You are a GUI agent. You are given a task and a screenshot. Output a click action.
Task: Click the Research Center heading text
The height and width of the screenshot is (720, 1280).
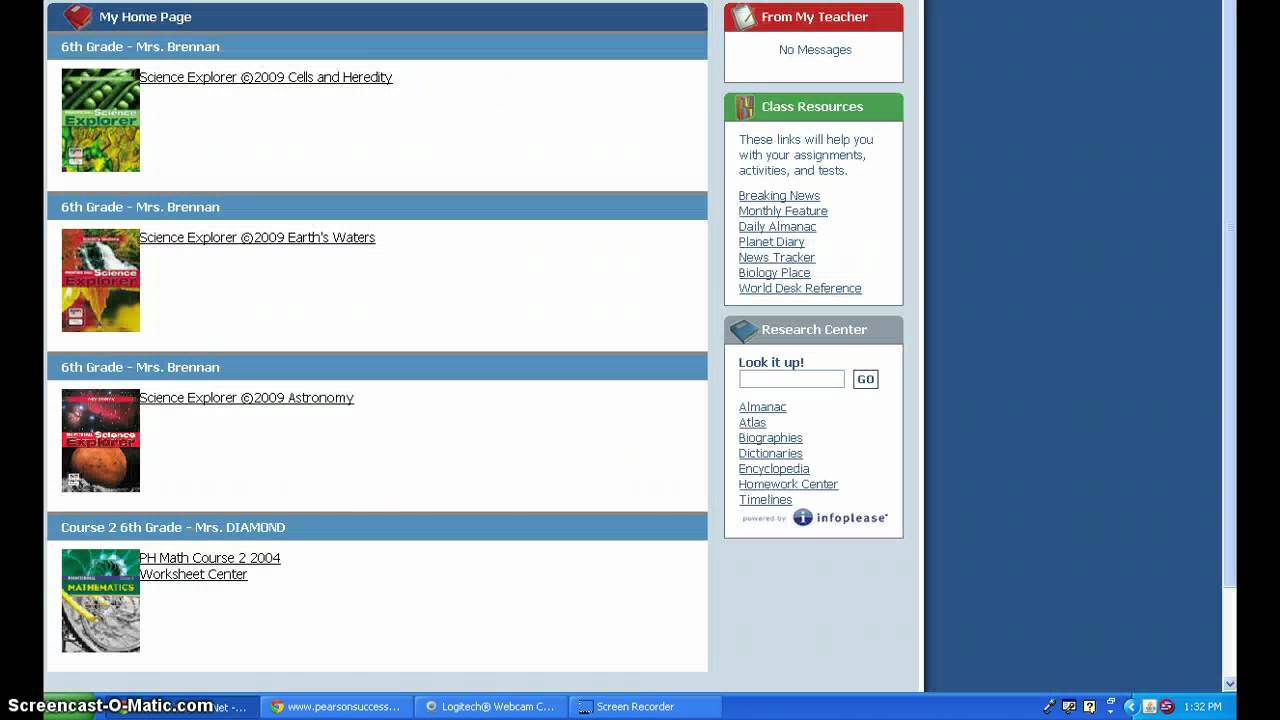pos(814,330)
